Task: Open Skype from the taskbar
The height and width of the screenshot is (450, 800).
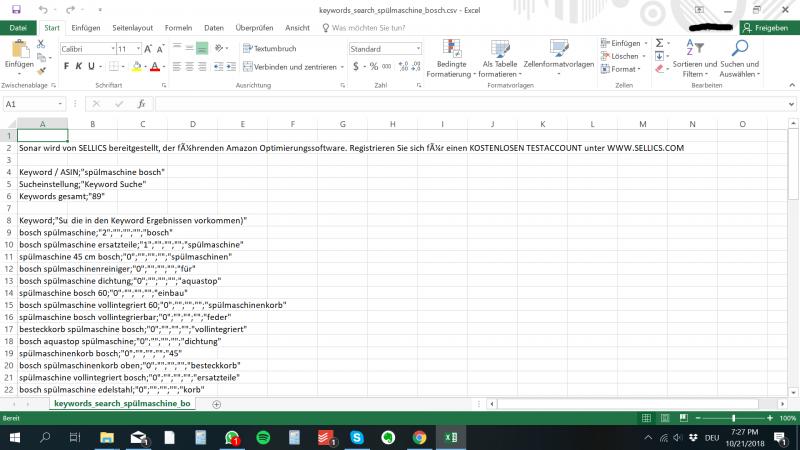Action: (357, 438)
